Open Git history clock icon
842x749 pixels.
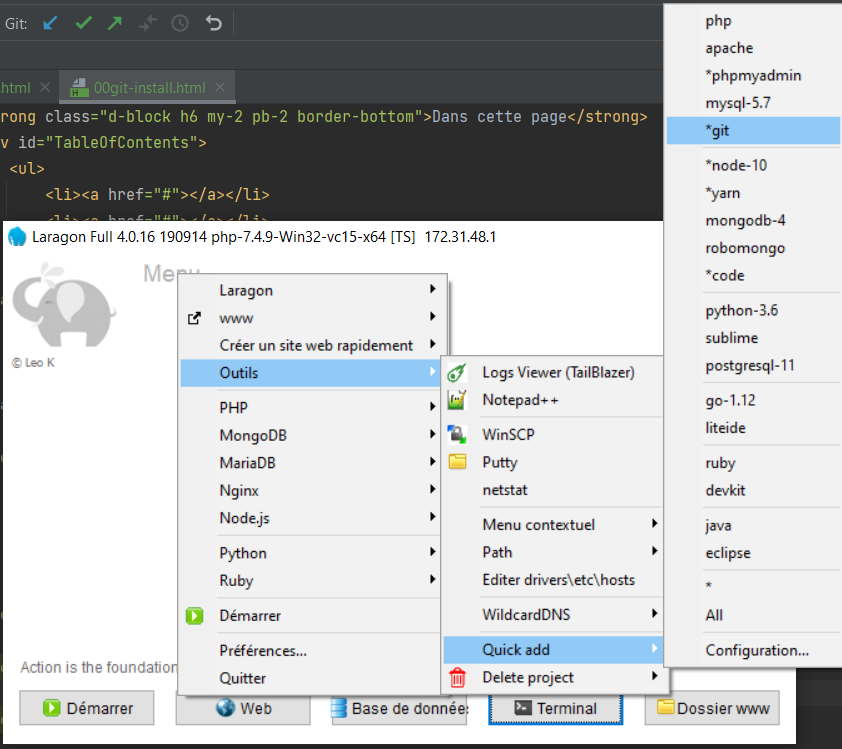(x=180, y=23)
